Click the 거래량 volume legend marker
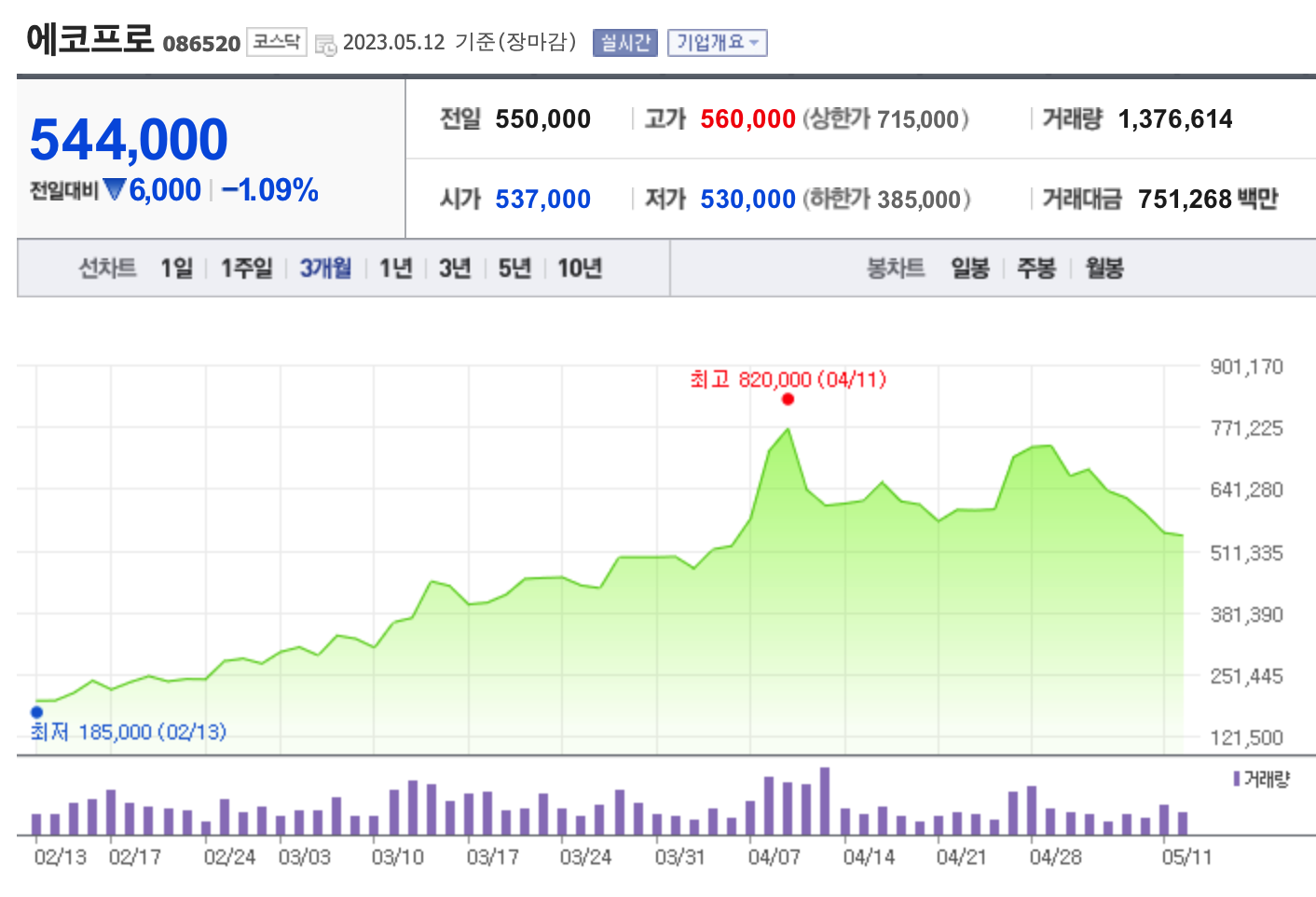 pyautogui.click(x=1236, y=779)
